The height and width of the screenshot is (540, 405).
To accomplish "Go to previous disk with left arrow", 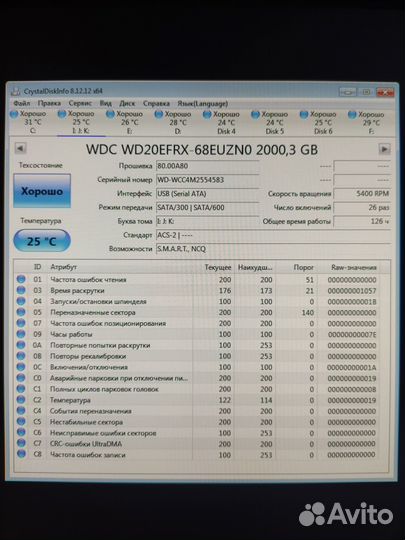I will (x=20, y=148).
